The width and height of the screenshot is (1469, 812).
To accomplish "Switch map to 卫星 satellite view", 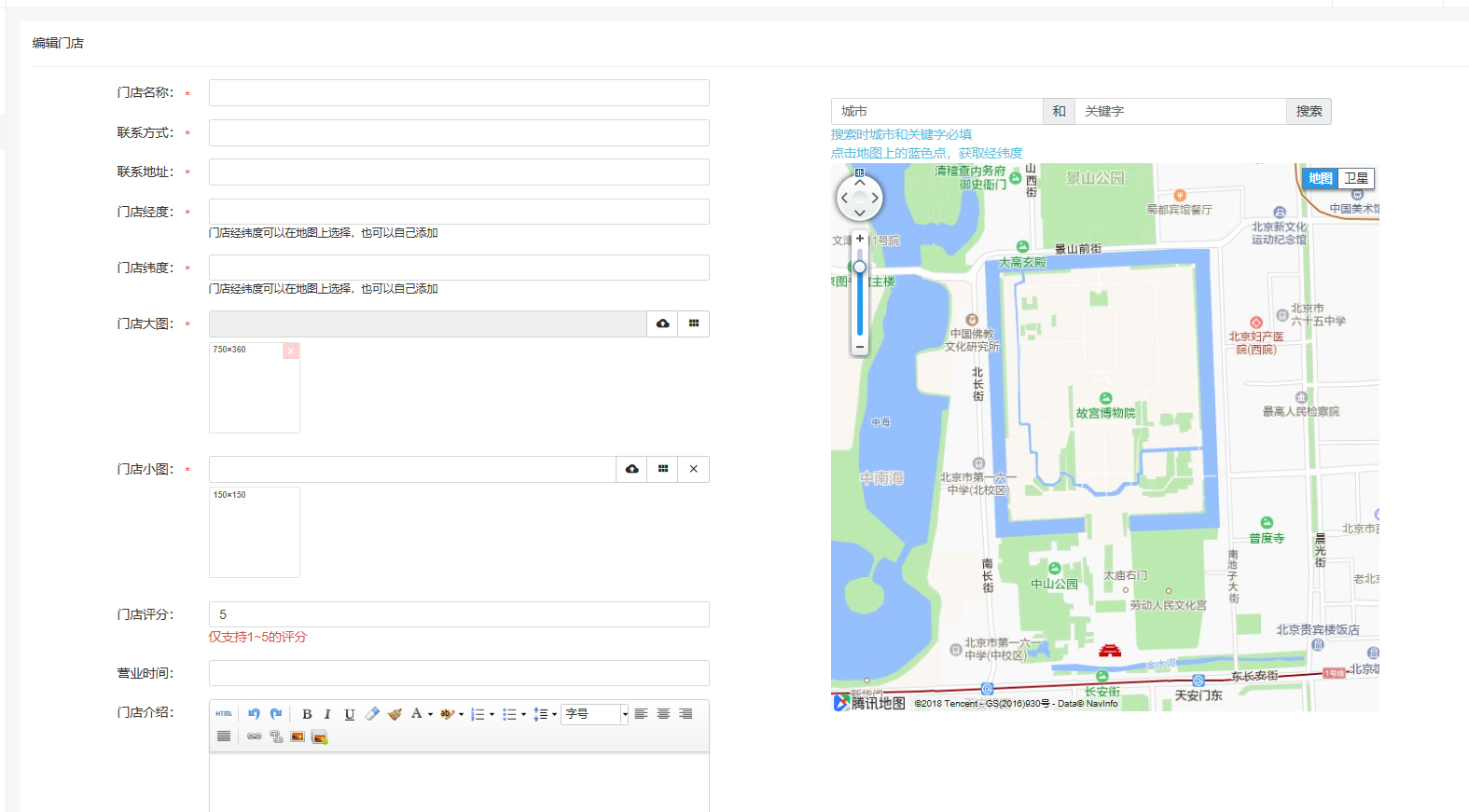I will 1356,178.
